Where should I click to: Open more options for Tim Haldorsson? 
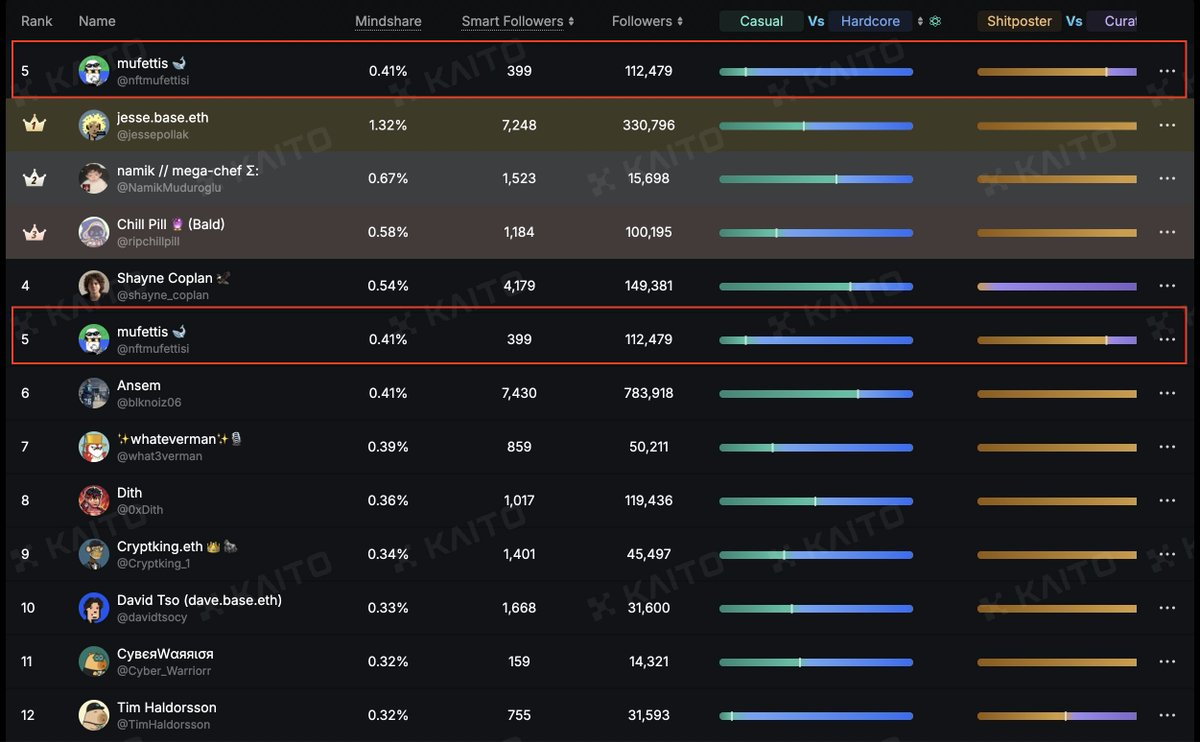tap(1167, 715)
